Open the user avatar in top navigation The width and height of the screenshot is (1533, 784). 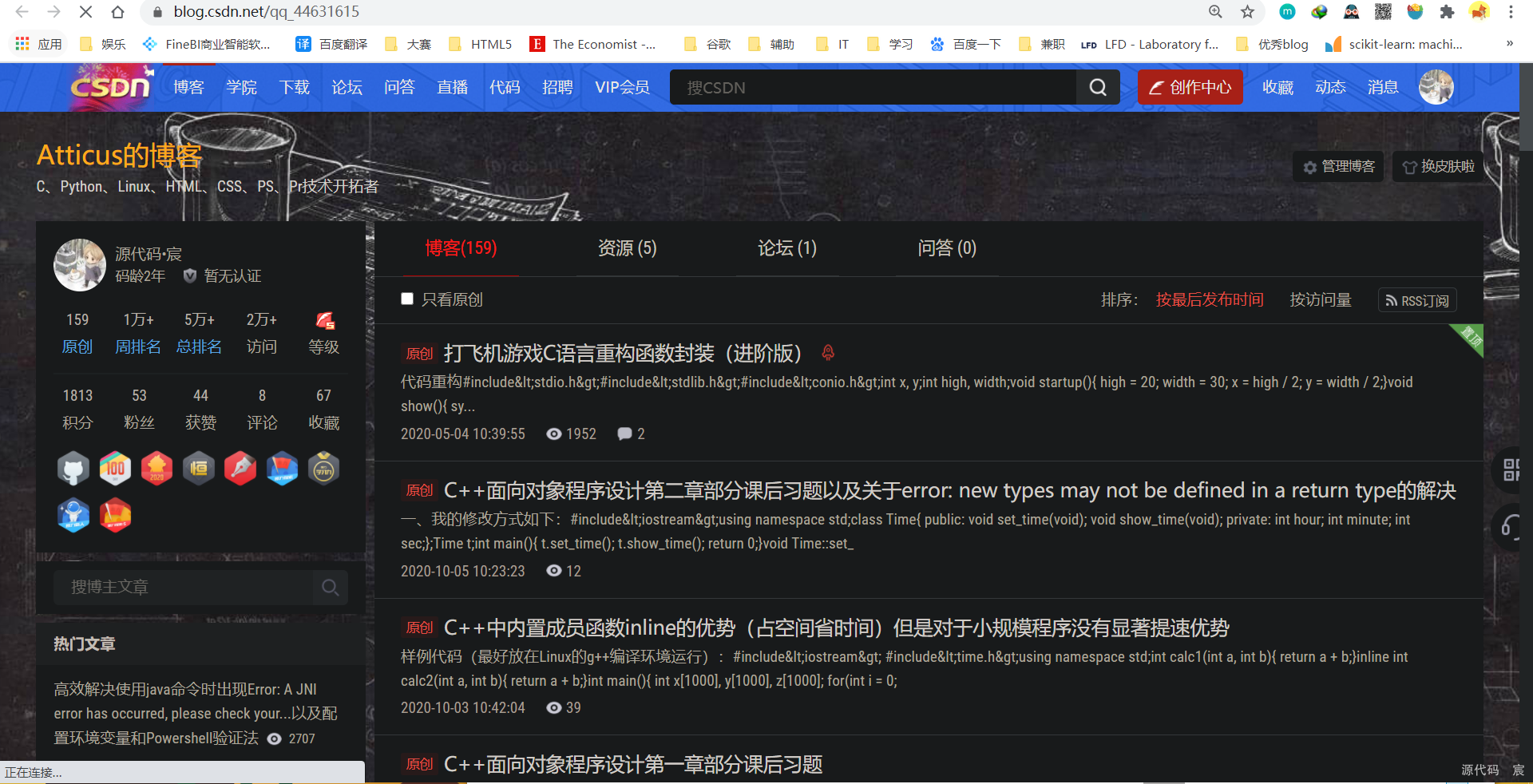click(x=1436, y=87)
